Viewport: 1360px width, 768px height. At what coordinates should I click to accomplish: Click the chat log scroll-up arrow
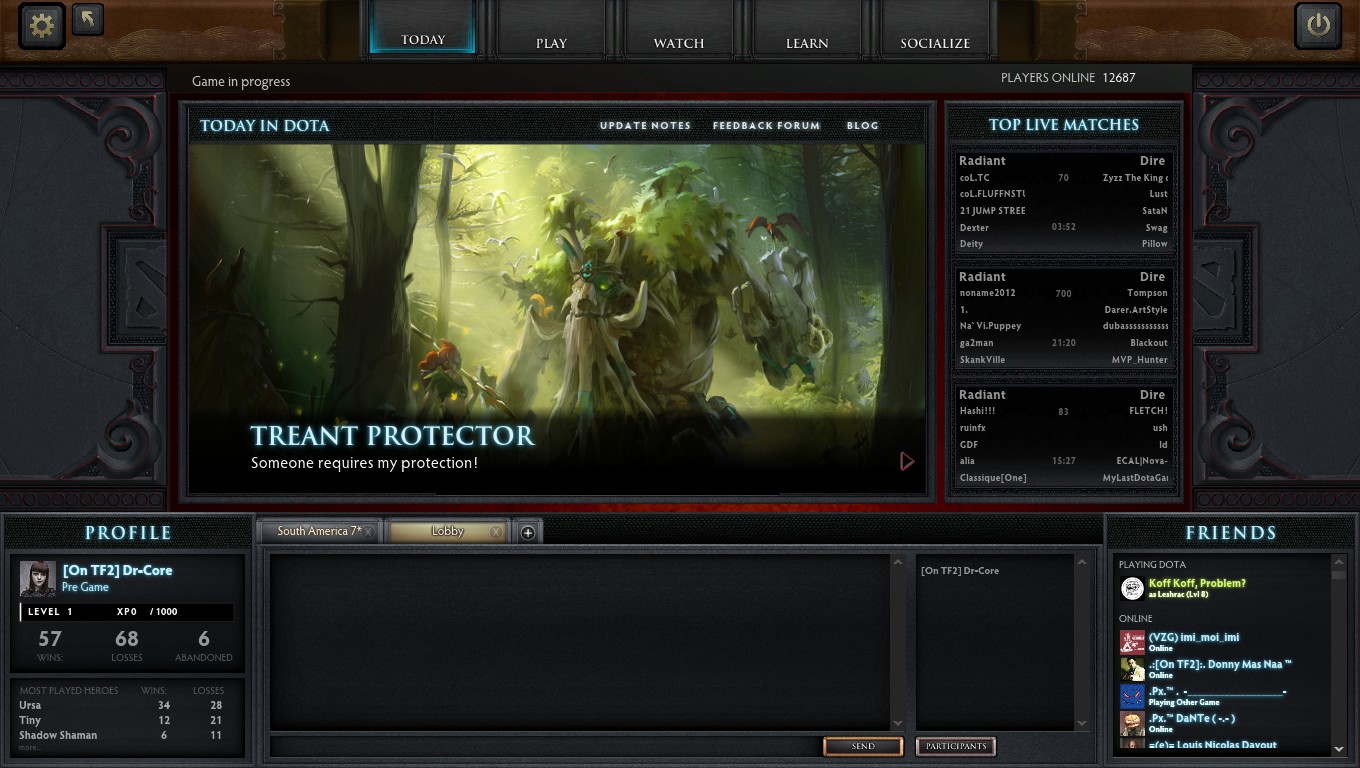click(897, 562)
